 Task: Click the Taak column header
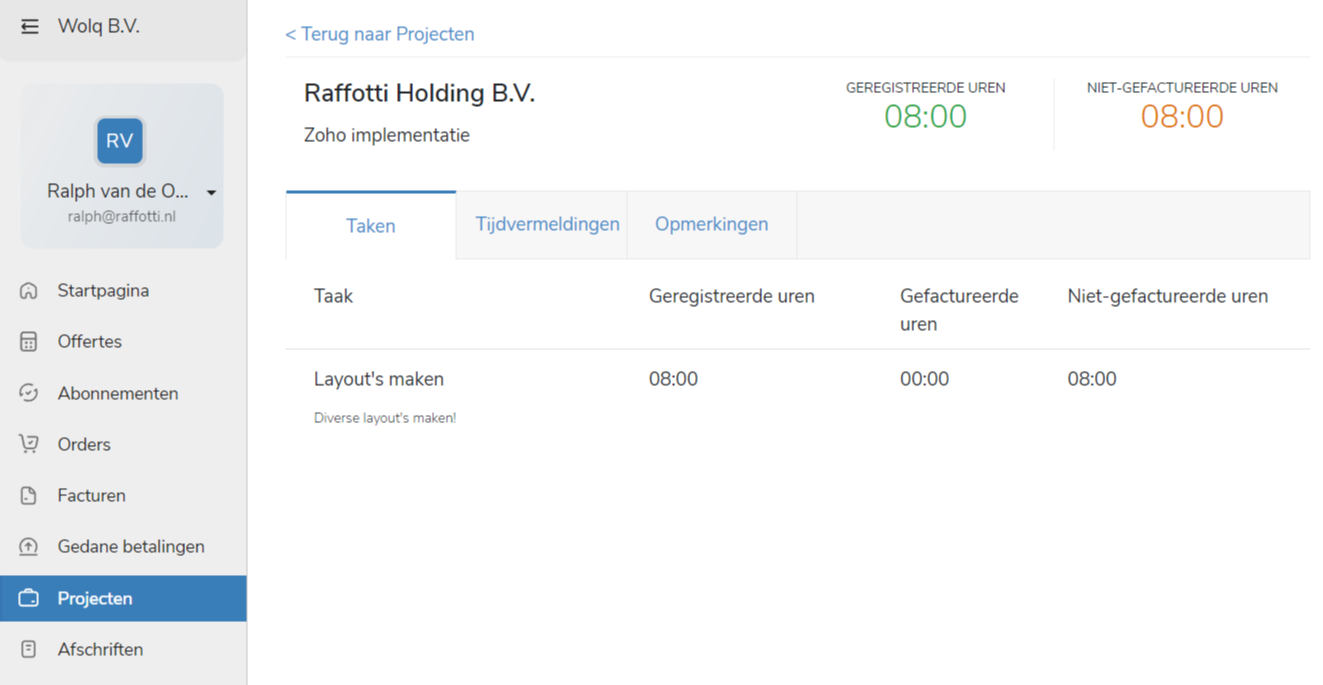(x=334, y=296)
